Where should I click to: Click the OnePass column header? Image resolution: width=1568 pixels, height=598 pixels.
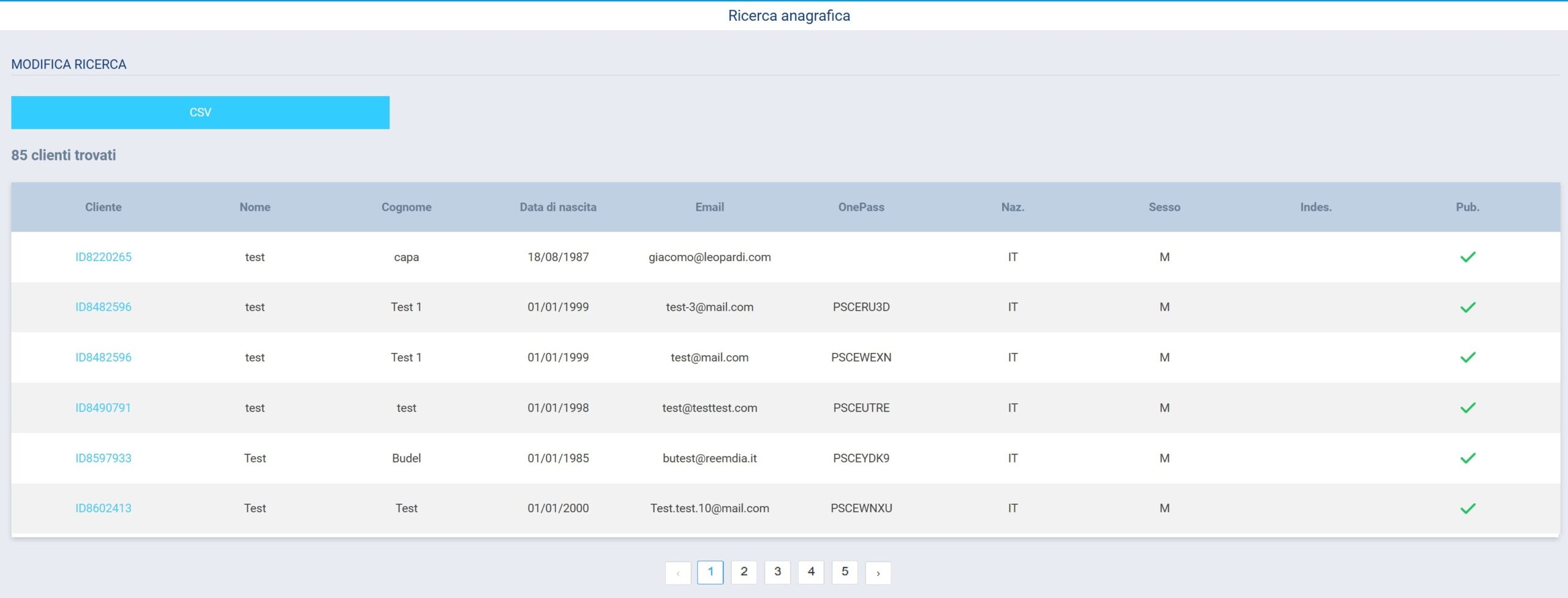(861, 207)
